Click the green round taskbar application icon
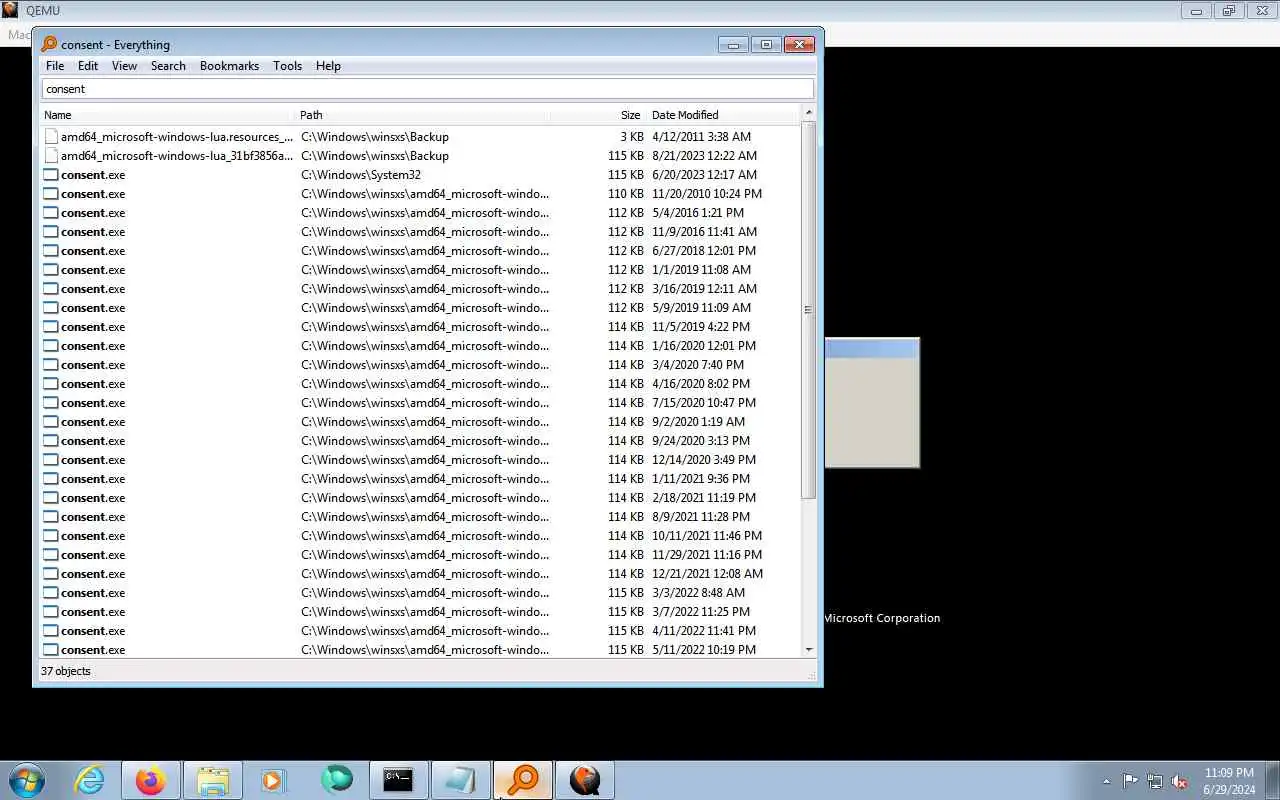Image resolution: width=1280 pixels, height=800 pixels. click(x=337, y=780)
